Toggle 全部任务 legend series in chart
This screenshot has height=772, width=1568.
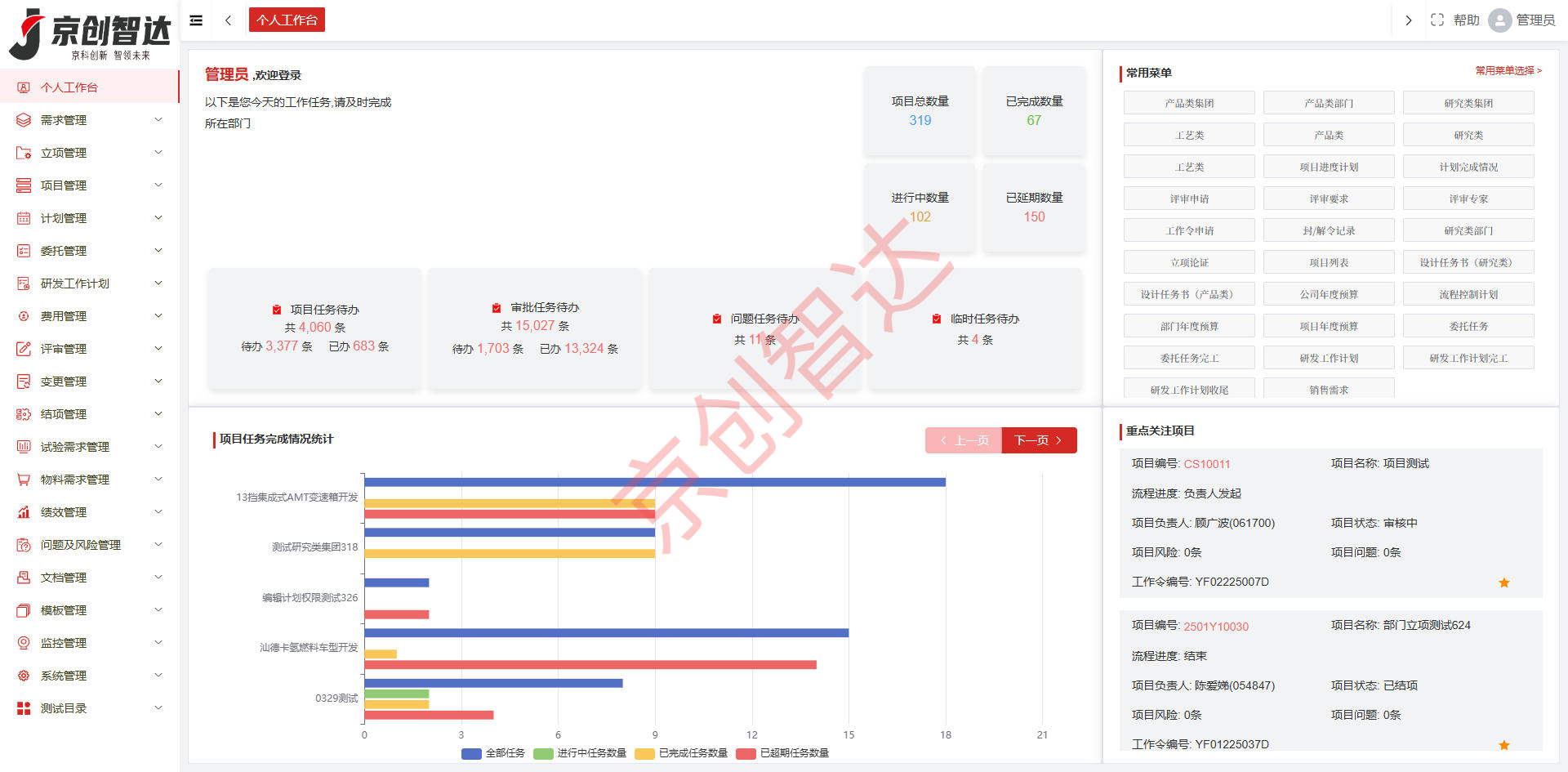pyautogui.click(x=493, y=753)
